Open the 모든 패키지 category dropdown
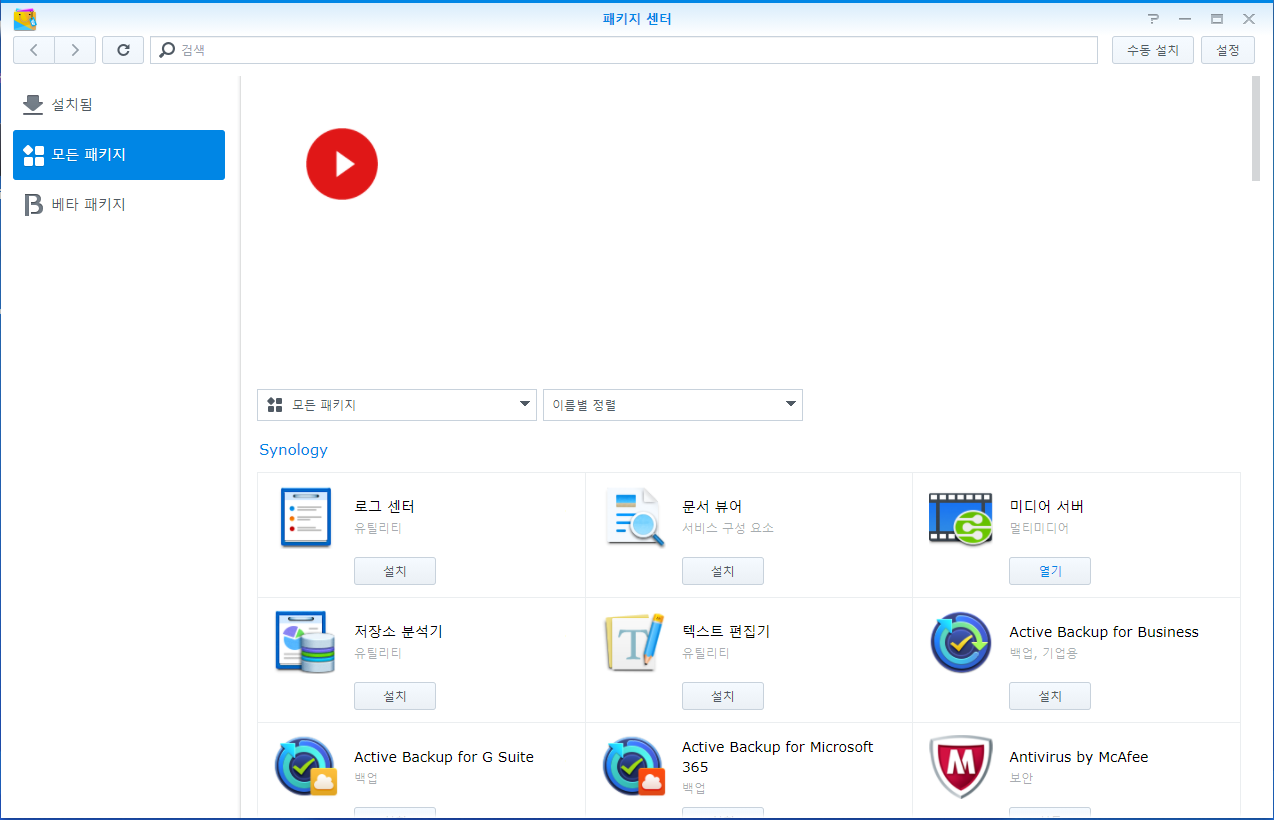The image size is (1274, 820). tap(397, 405)
